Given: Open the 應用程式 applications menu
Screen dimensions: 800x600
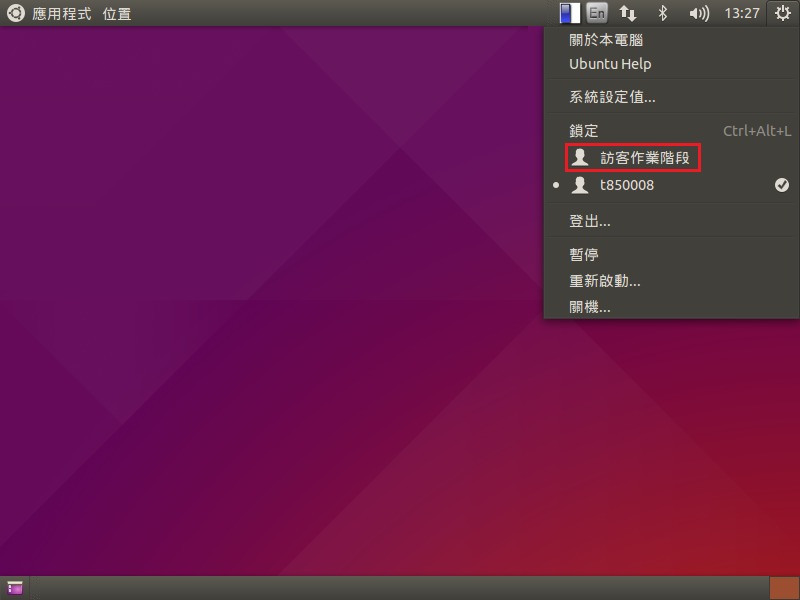Looking at the screenshot, I should [62, 14].
